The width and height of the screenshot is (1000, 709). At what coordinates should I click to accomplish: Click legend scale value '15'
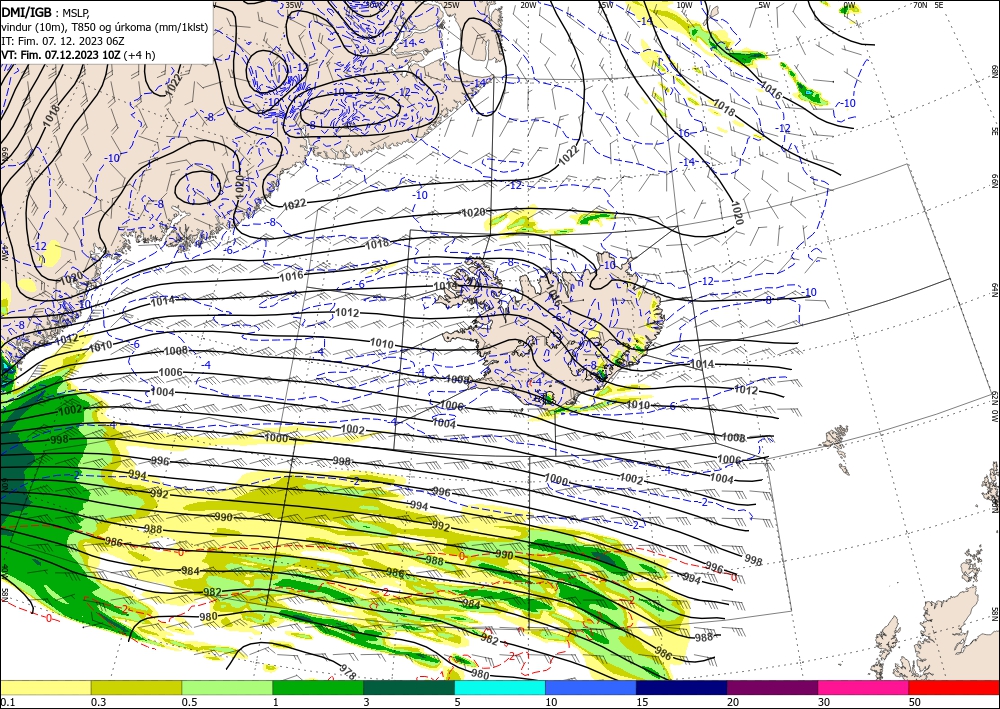pos(642,702)
